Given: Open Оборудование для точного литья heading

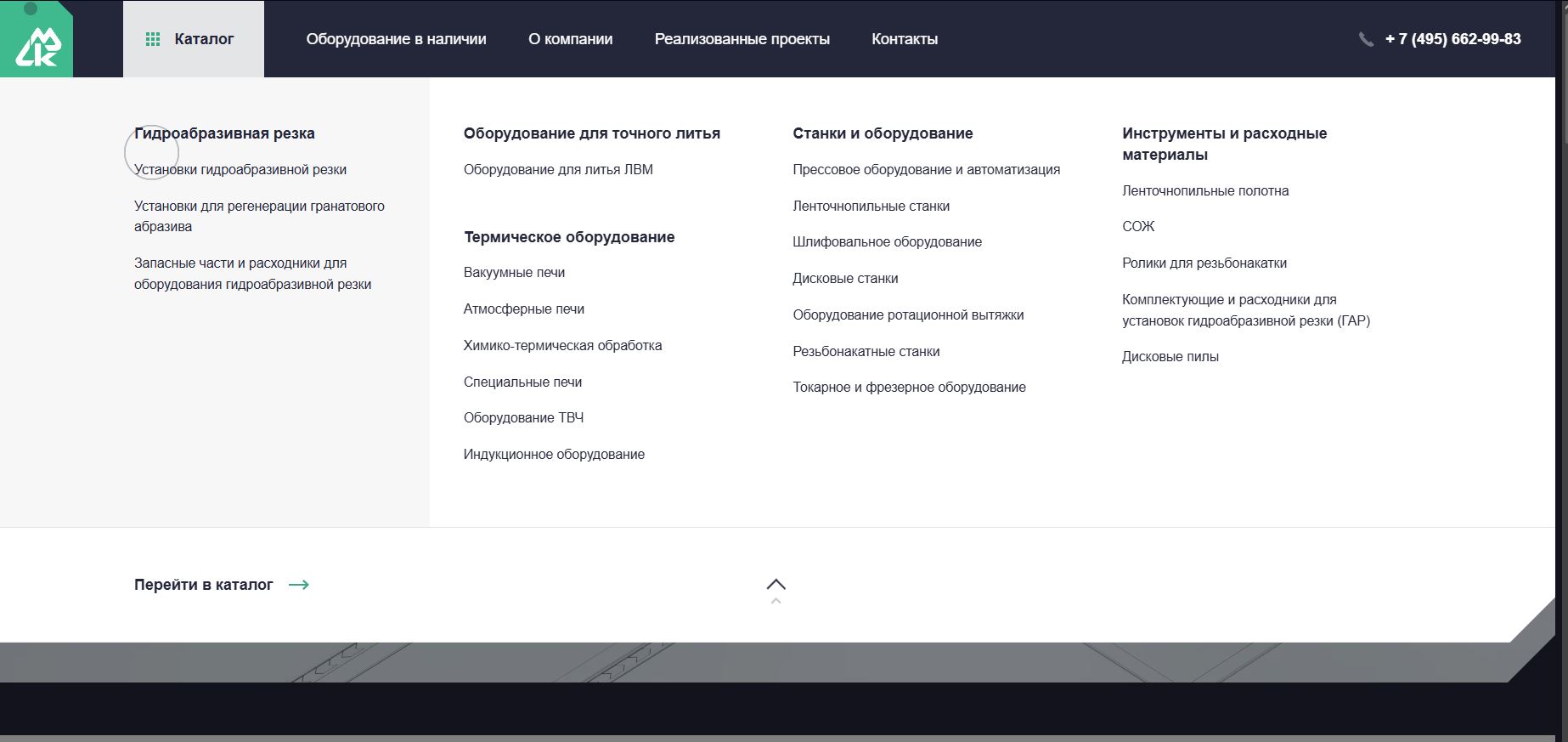Looking at the screenshot, I should pos(592,133).
